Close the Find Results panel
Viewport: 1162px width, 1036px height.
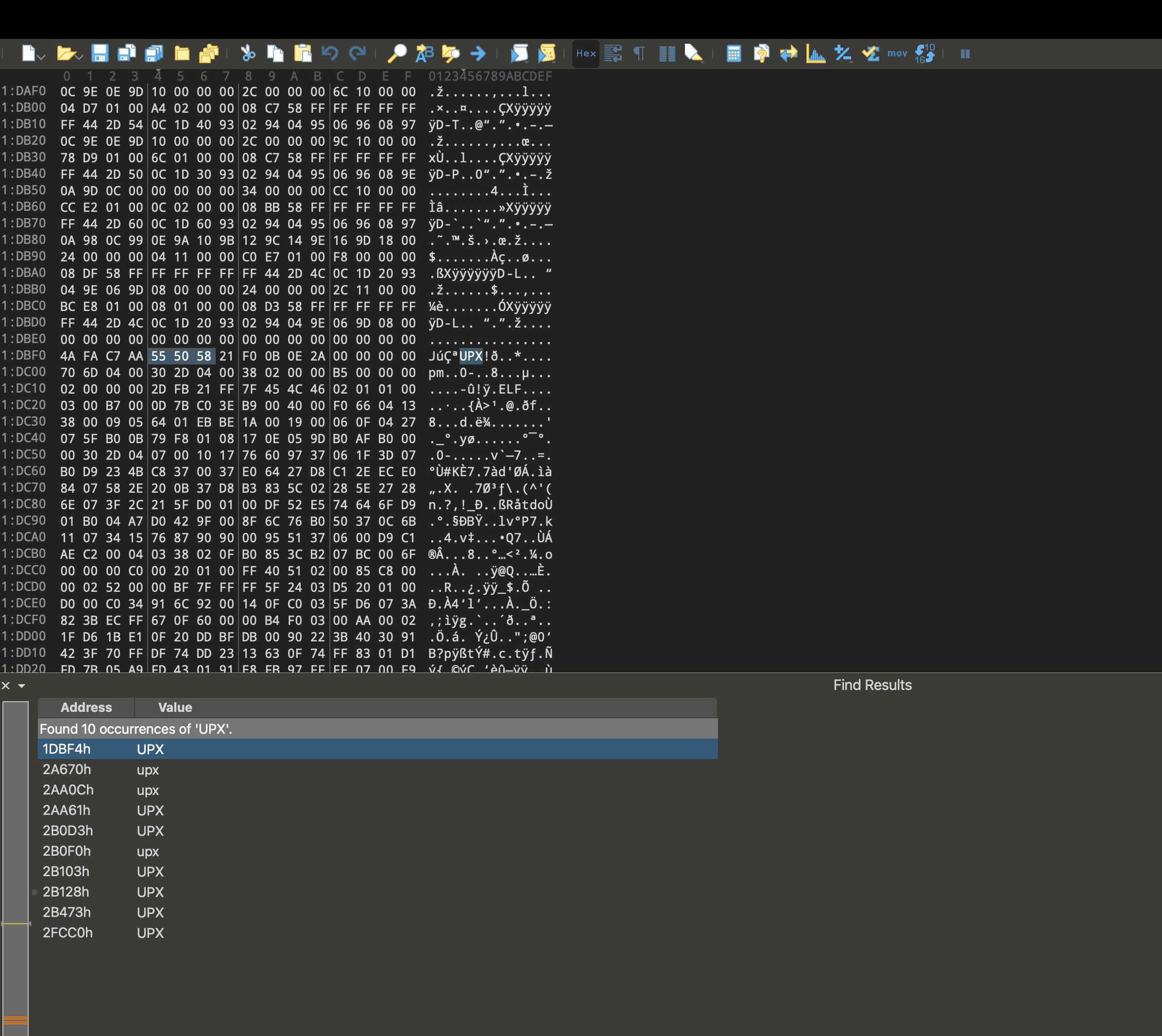coord(6,685)
